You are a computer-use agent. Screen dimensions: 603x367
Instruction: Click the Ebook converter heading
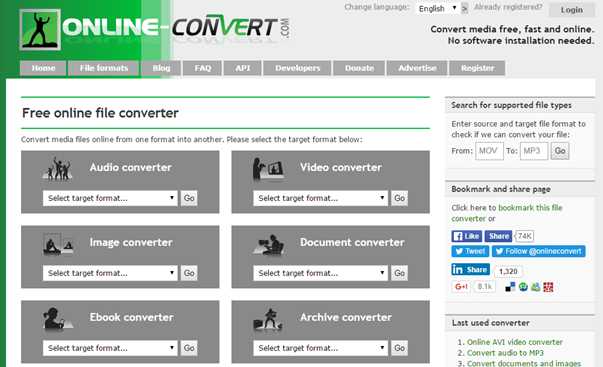point(132,317)
